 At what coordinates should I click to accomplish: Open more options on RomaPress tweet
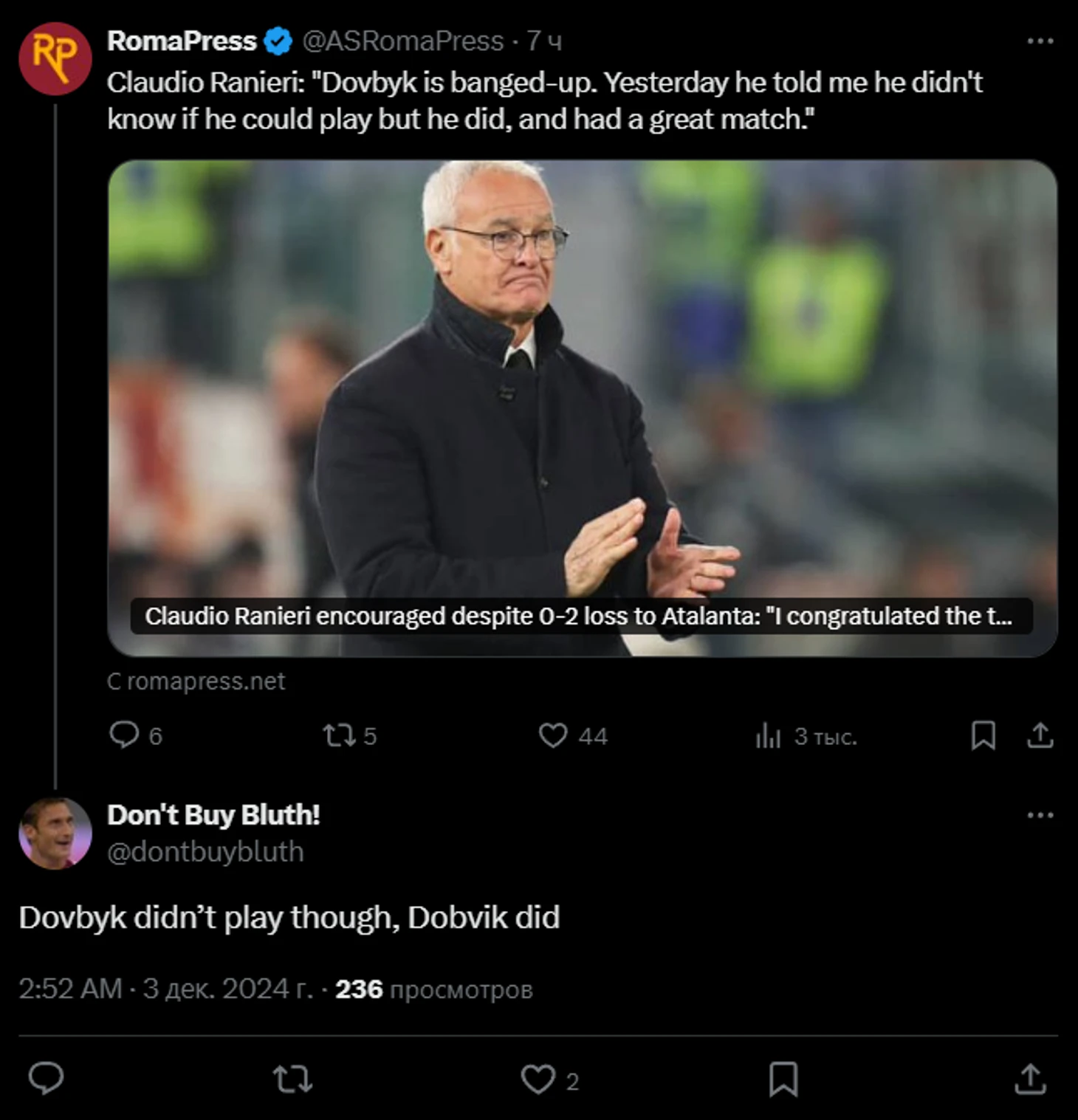(x=1040, y=41)
